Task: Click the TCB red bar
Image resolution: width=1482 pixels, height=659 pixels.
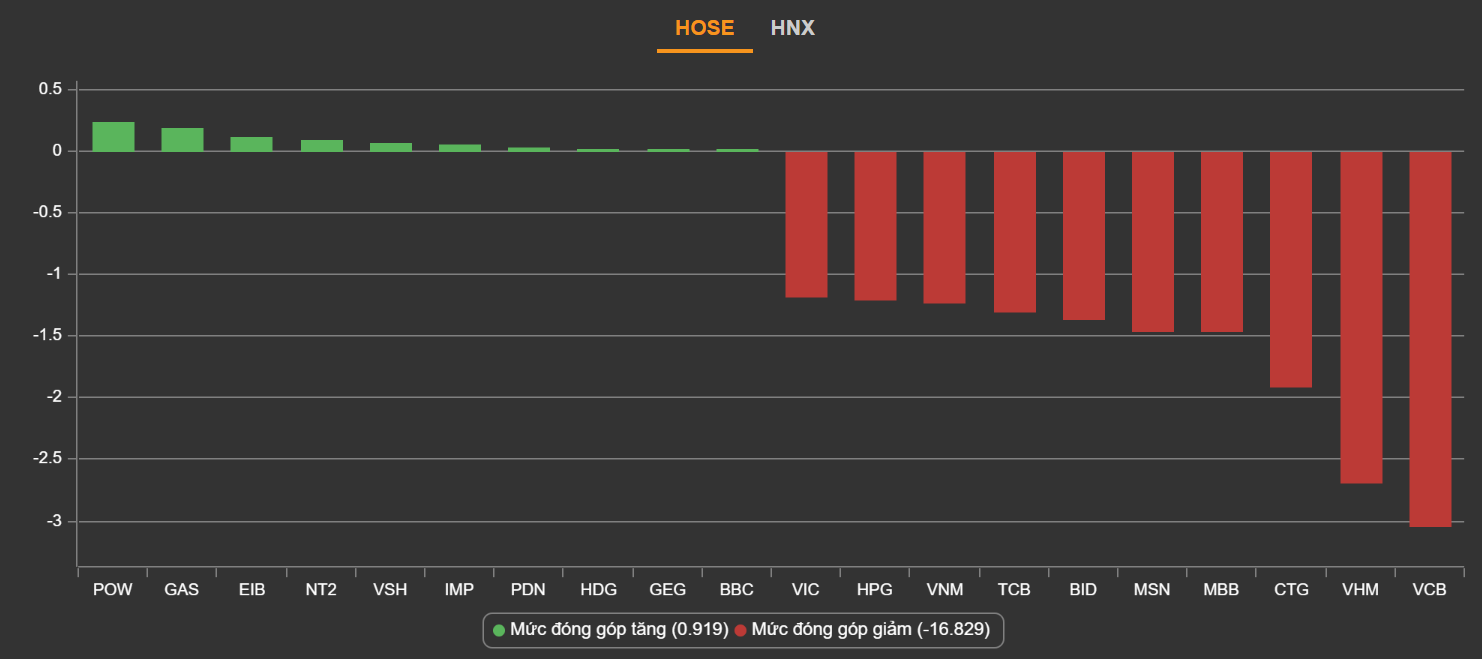Action: point(1014,232)
